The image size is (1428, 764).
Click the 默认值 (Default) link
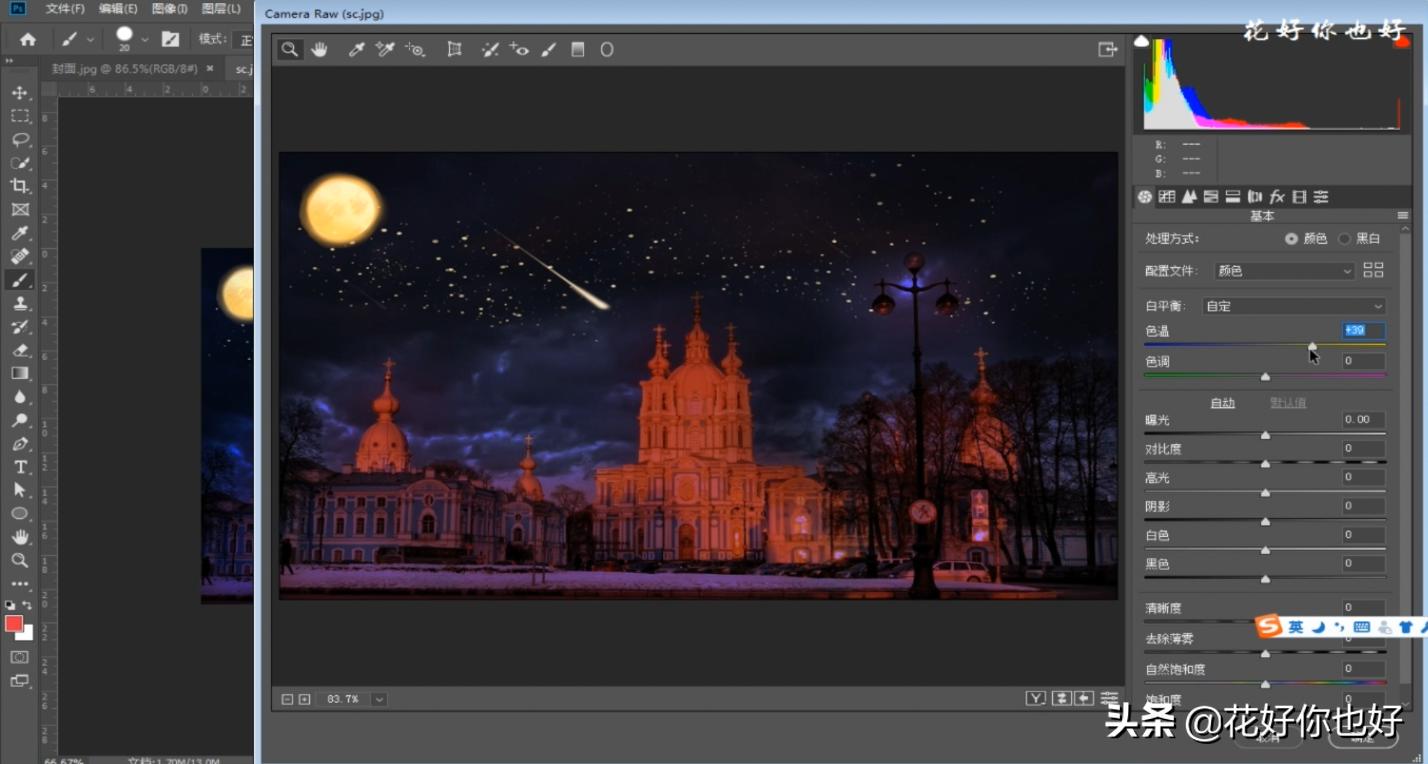point(1287,403)
